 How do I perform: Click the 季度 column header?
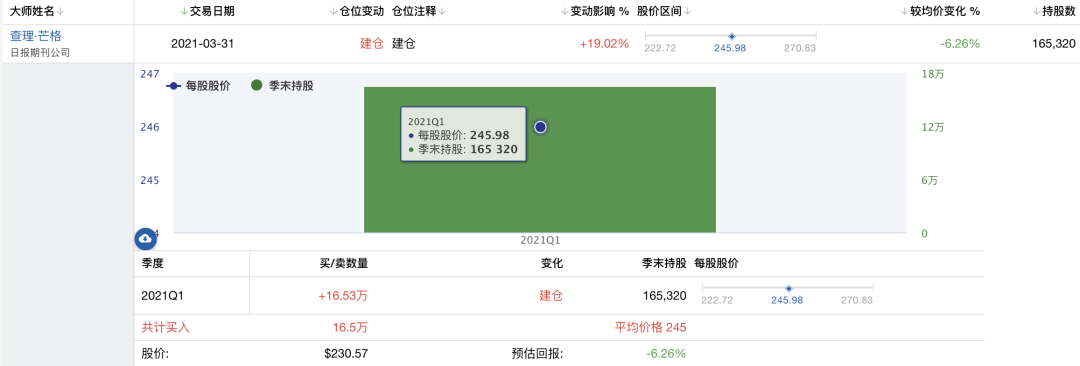coord(153,263)
